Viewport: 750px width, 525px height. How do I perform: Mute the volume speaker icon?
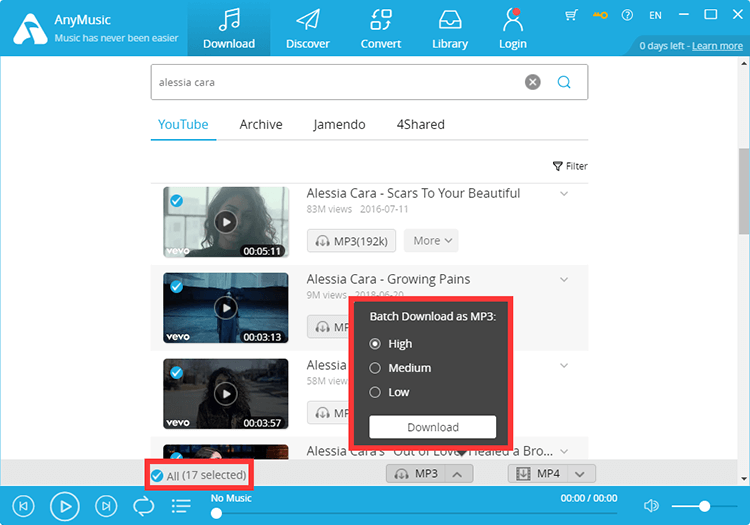651,506
